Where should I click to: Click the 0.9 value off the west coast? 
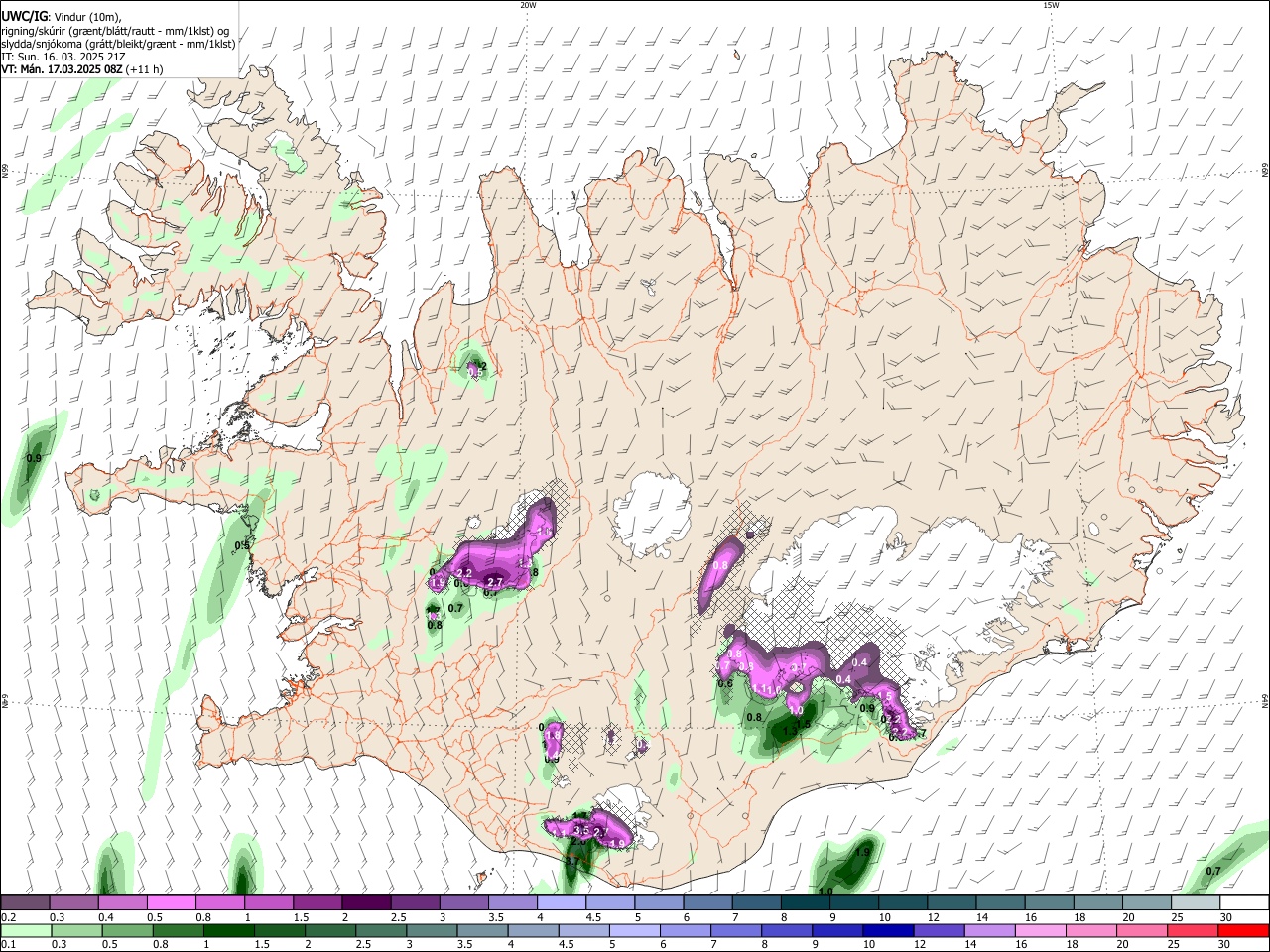pos(34,458)
